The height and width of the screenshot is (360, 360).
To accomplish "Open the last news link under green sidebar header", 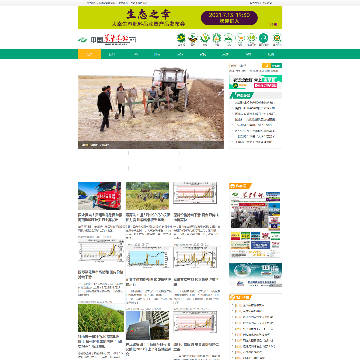I will point(253,142).
